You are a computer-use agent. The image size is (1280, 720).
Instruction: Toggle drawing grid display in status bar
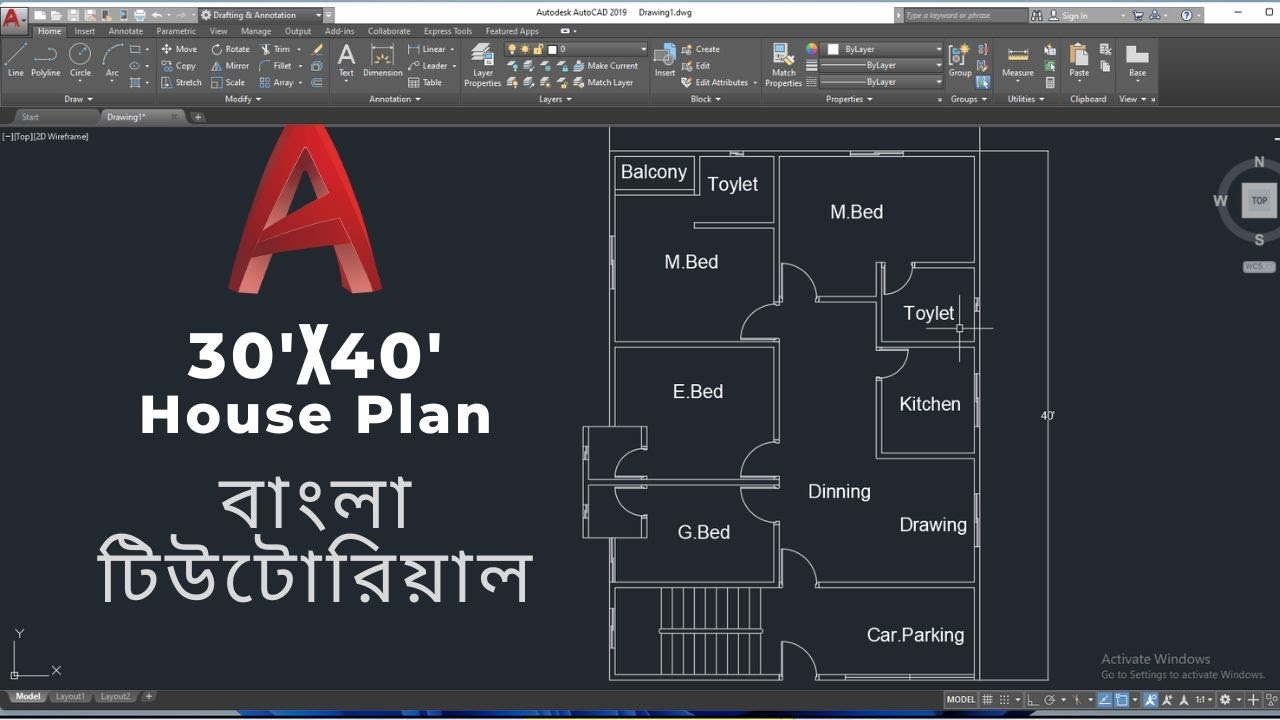[987, 700]
